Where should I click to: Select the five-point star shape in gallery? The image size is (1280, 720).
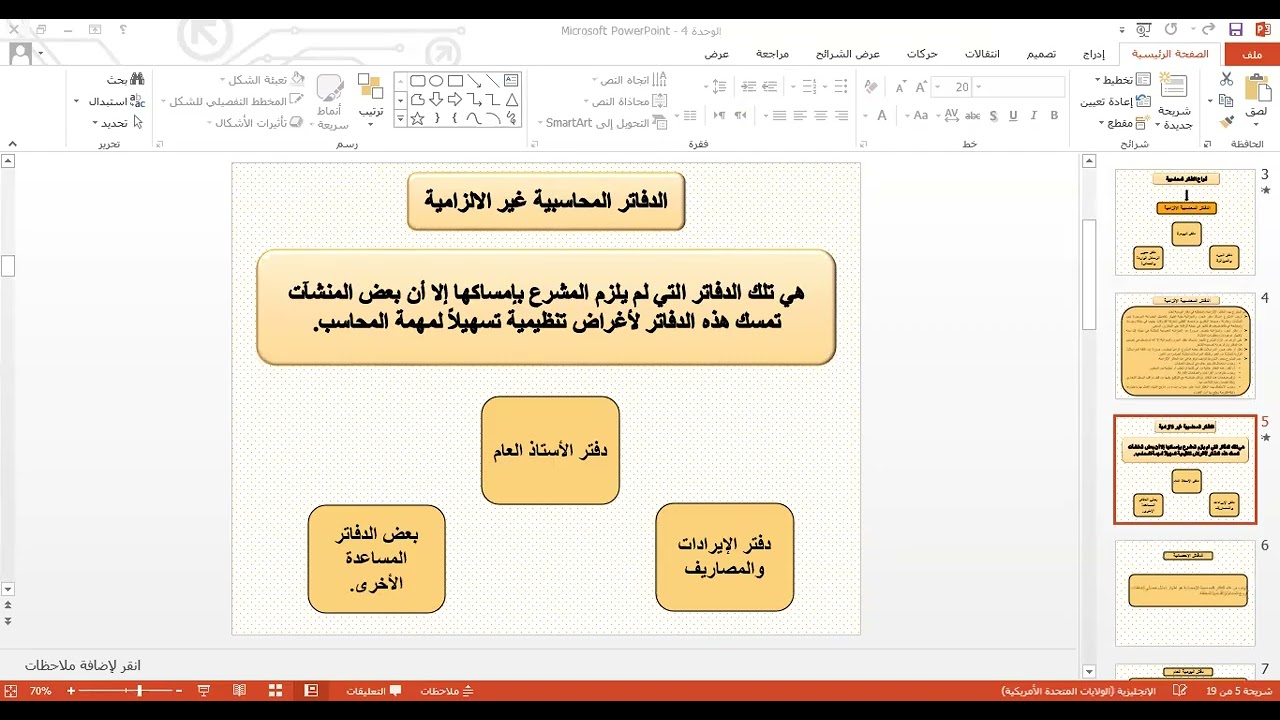tap(417, 119)
